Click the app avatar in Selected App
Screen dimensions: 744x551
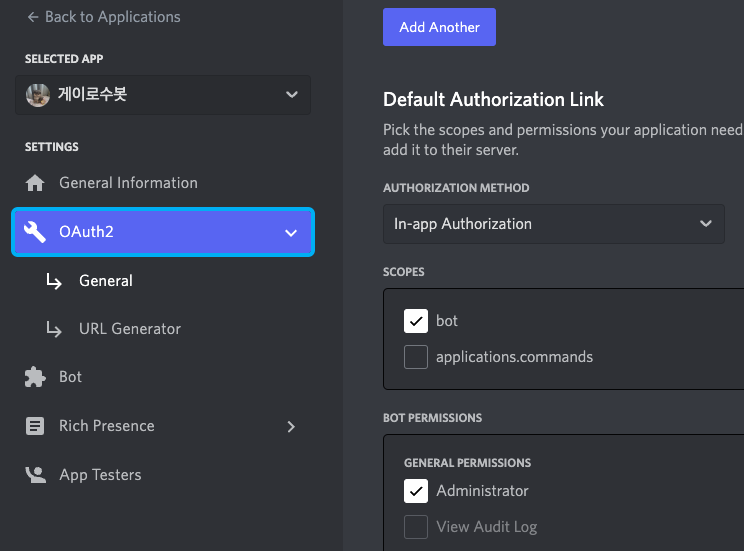point(38,95)
